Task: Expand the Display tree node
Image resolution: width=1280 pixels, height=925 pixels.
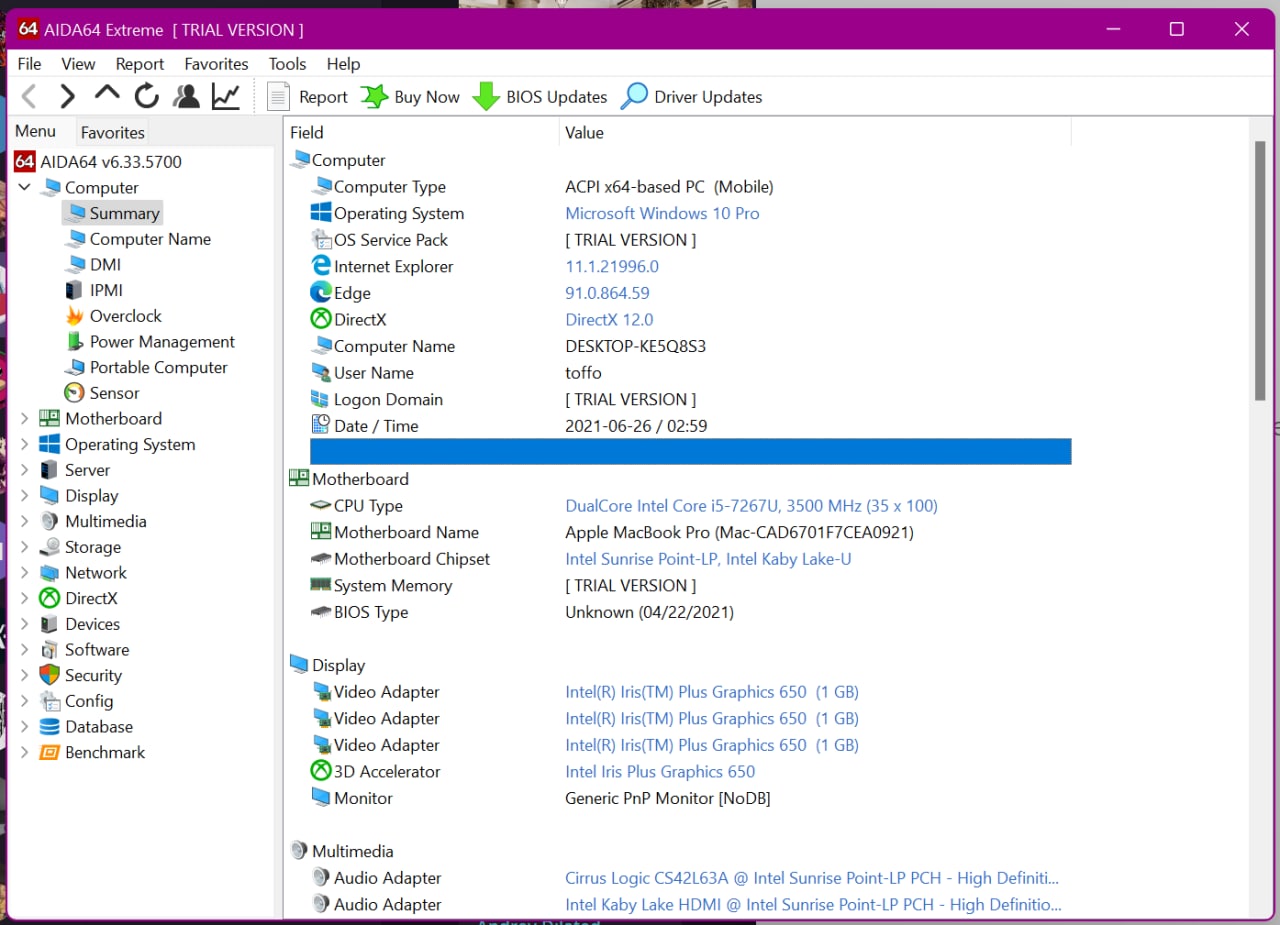Action: [x=24, y=496]
